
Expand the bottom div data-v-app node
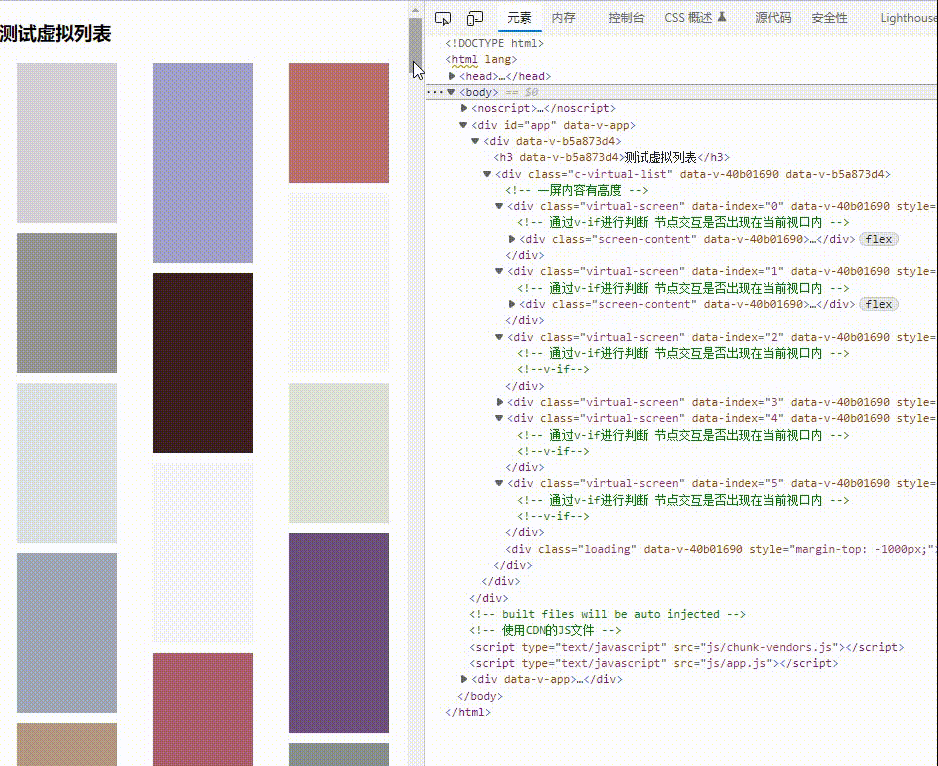point(464,679)
